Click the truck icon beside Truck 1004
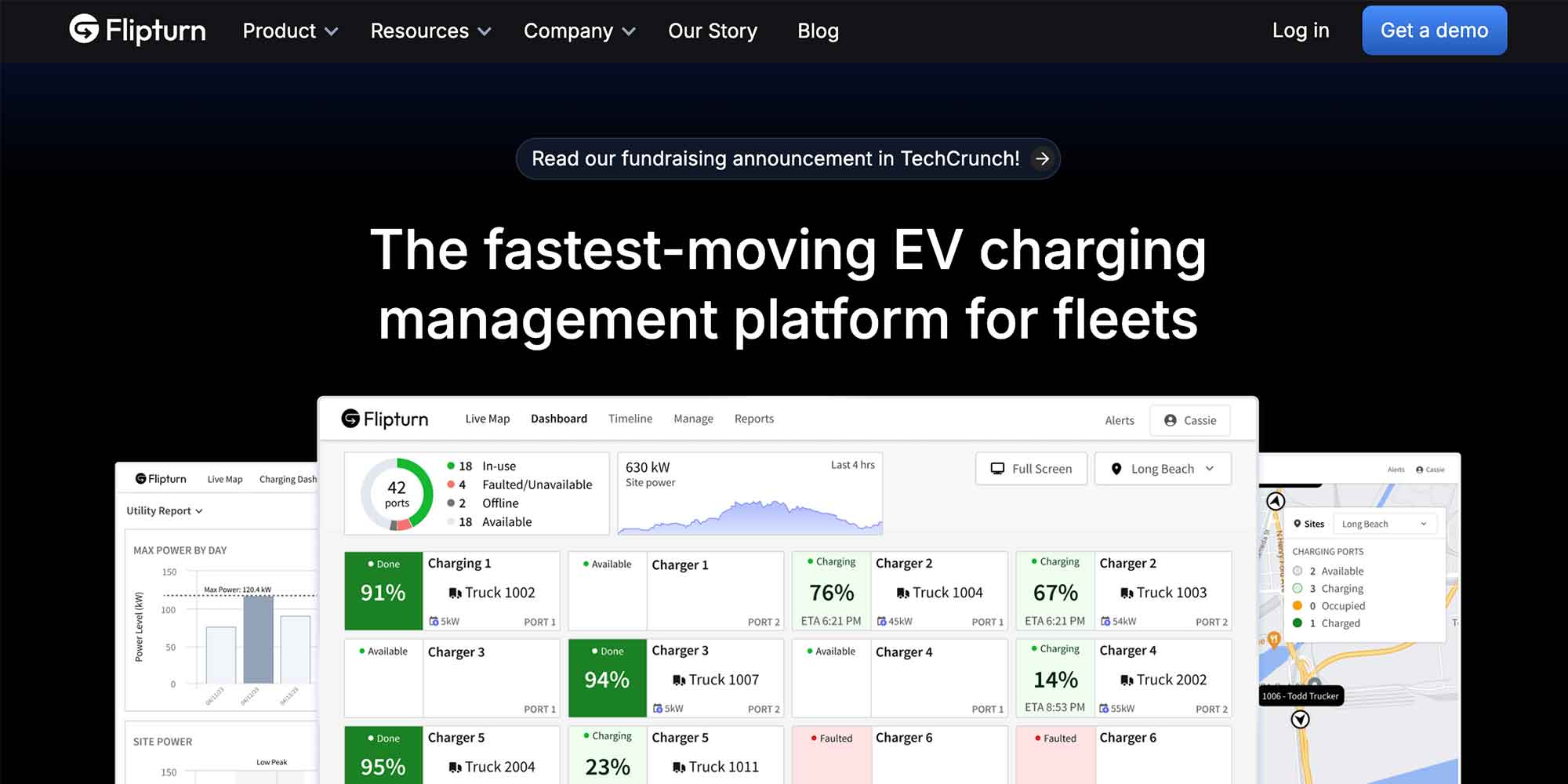Viewport: 1568px width, 784px height. click(902, 593)
